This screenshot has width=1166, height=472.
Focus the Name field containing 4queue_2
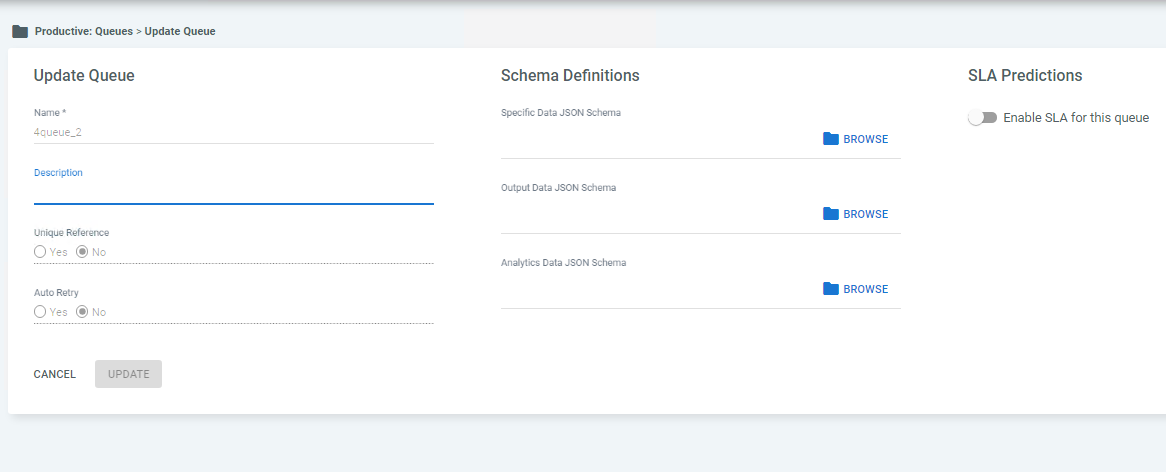(233, 132)
